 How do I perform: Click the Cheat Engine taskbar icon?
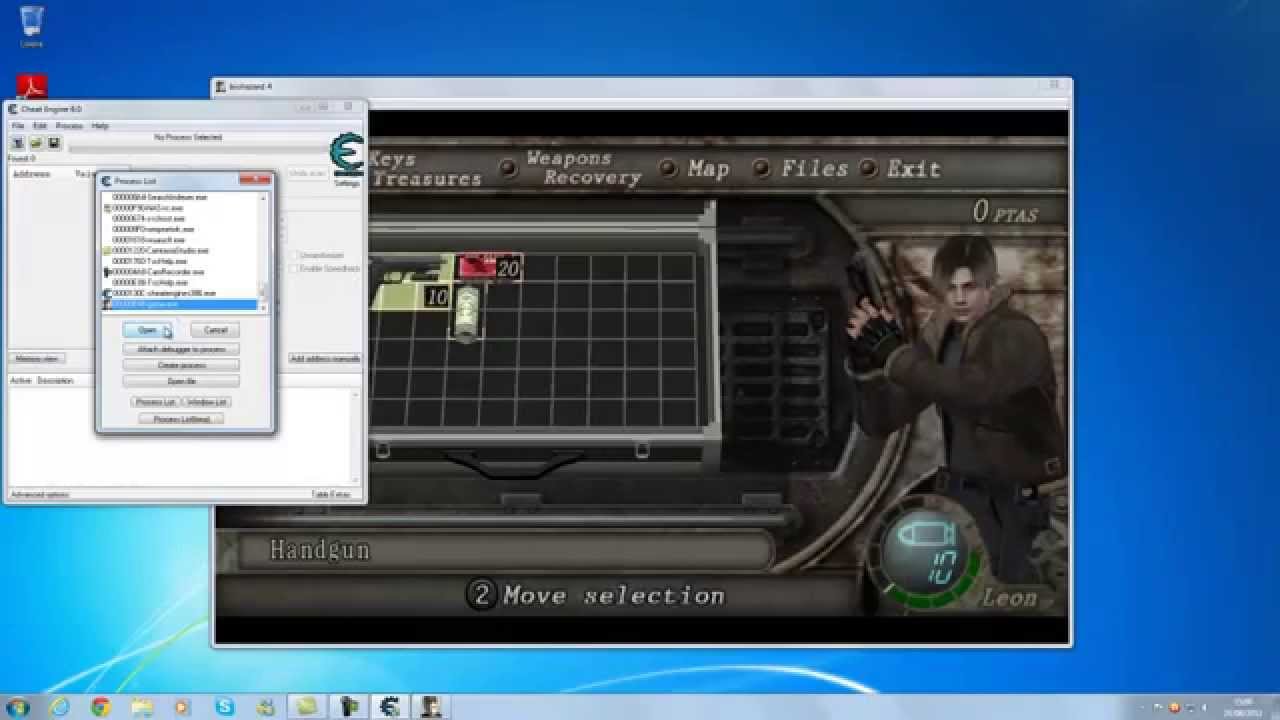click(388, 707)
